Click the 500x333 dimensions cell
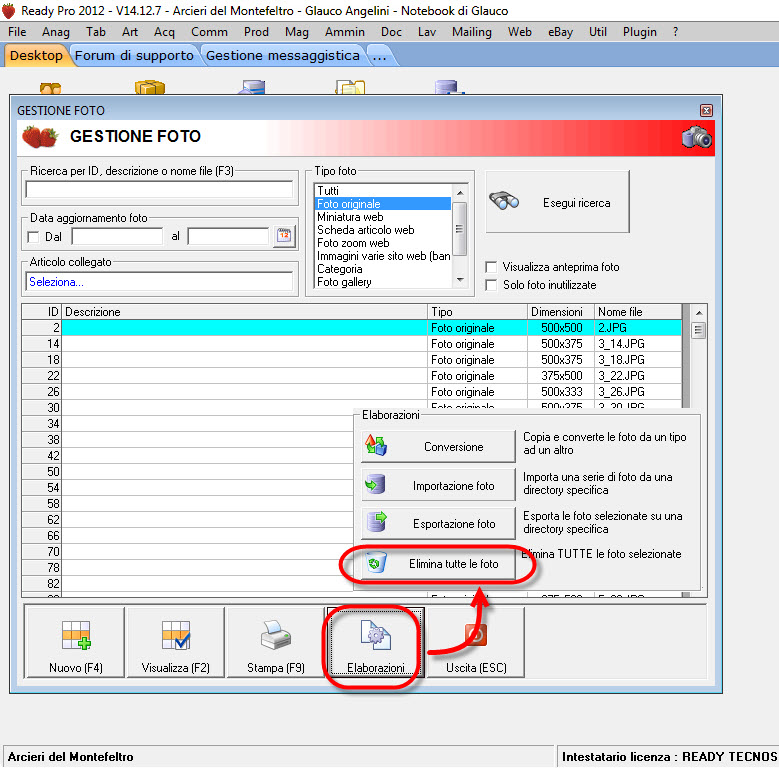The height and width of the screenshot is (768, 779). click(x=561, y=391)
